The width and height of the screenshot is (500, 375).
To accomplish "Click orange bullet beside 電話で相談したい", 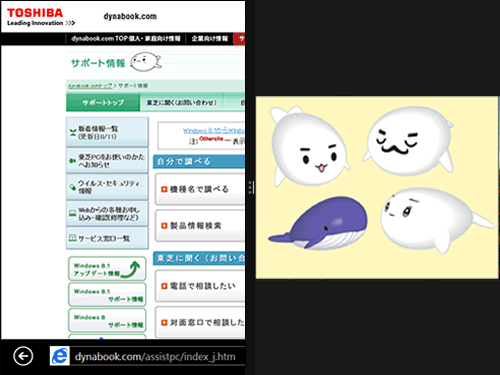I will (x=164, y=286).
